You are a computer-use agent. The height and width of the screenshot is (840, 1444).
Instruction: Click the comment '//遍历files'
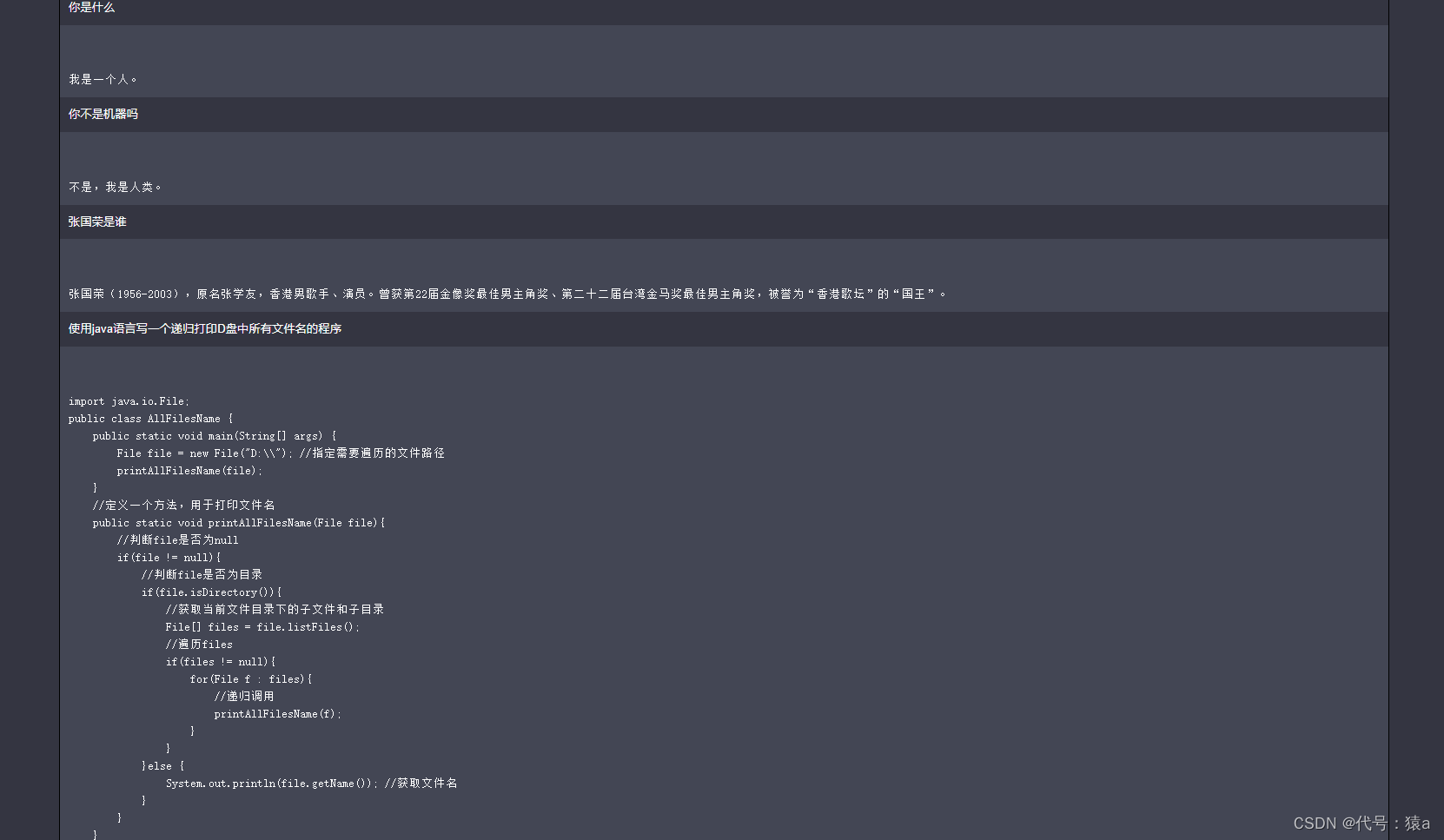click(199, 644)
